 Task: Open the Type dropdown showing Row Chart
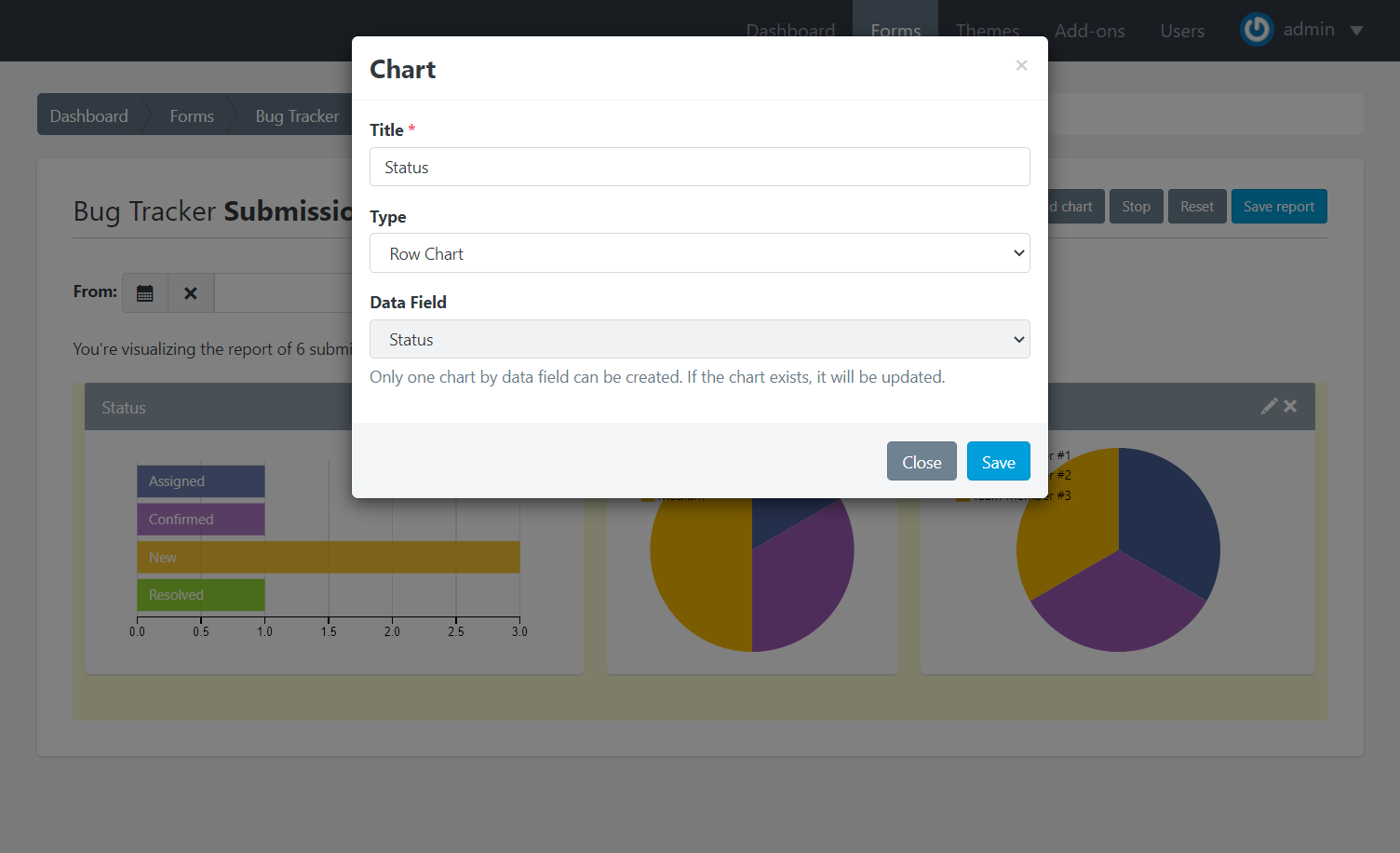(x=699, y=253)
